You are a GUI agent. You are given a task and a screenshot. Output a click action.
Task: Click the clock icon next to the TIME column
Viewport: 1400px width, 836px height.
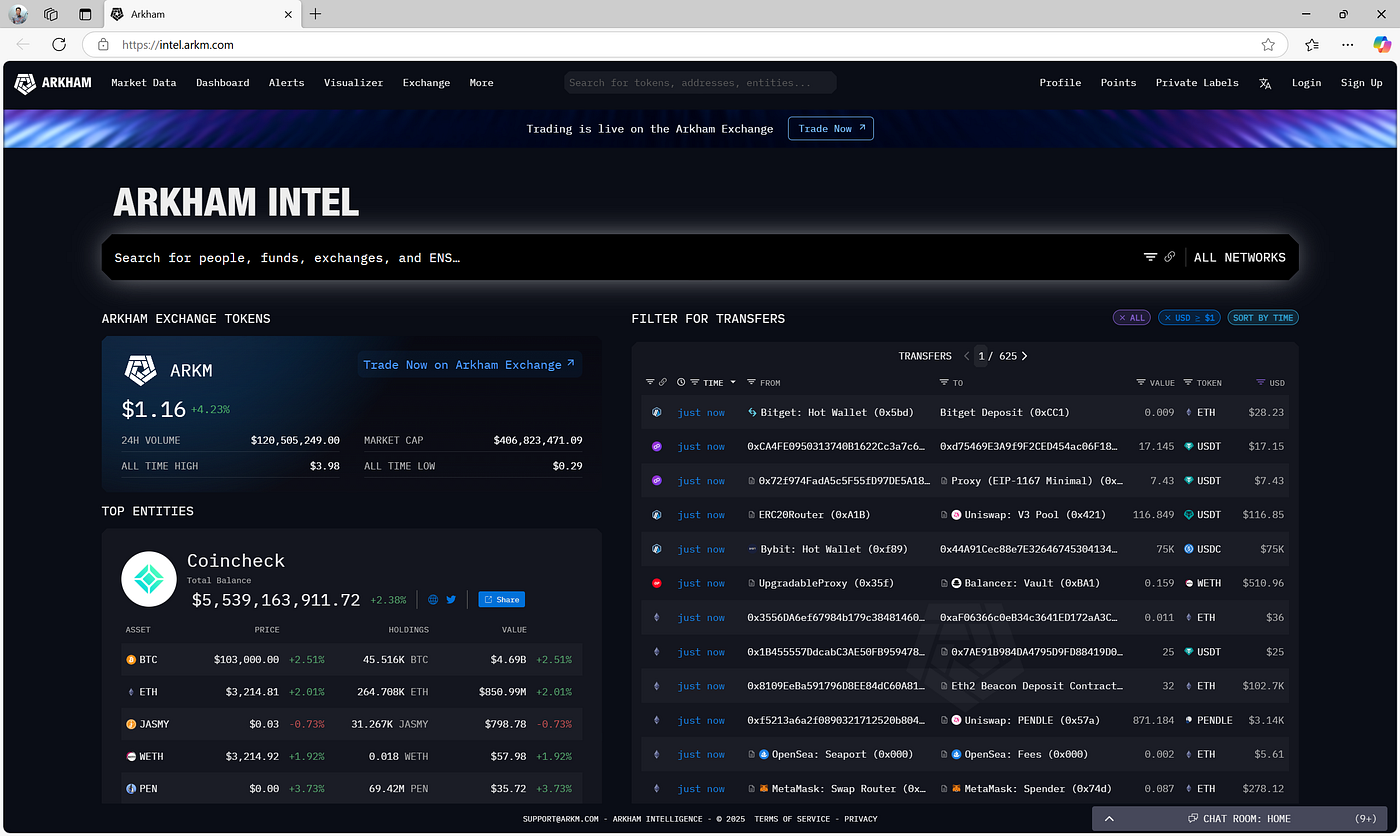point(681,383)
